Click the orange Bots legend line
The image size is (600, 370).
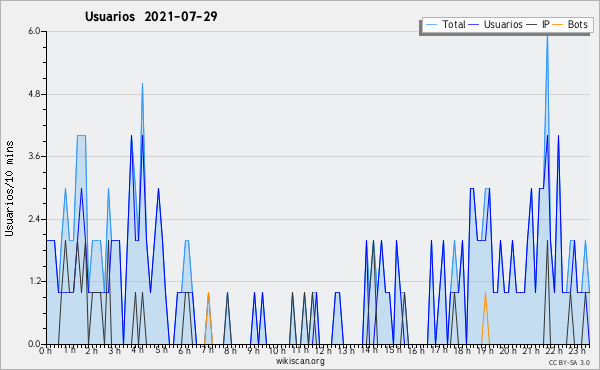tap(558, 25)
